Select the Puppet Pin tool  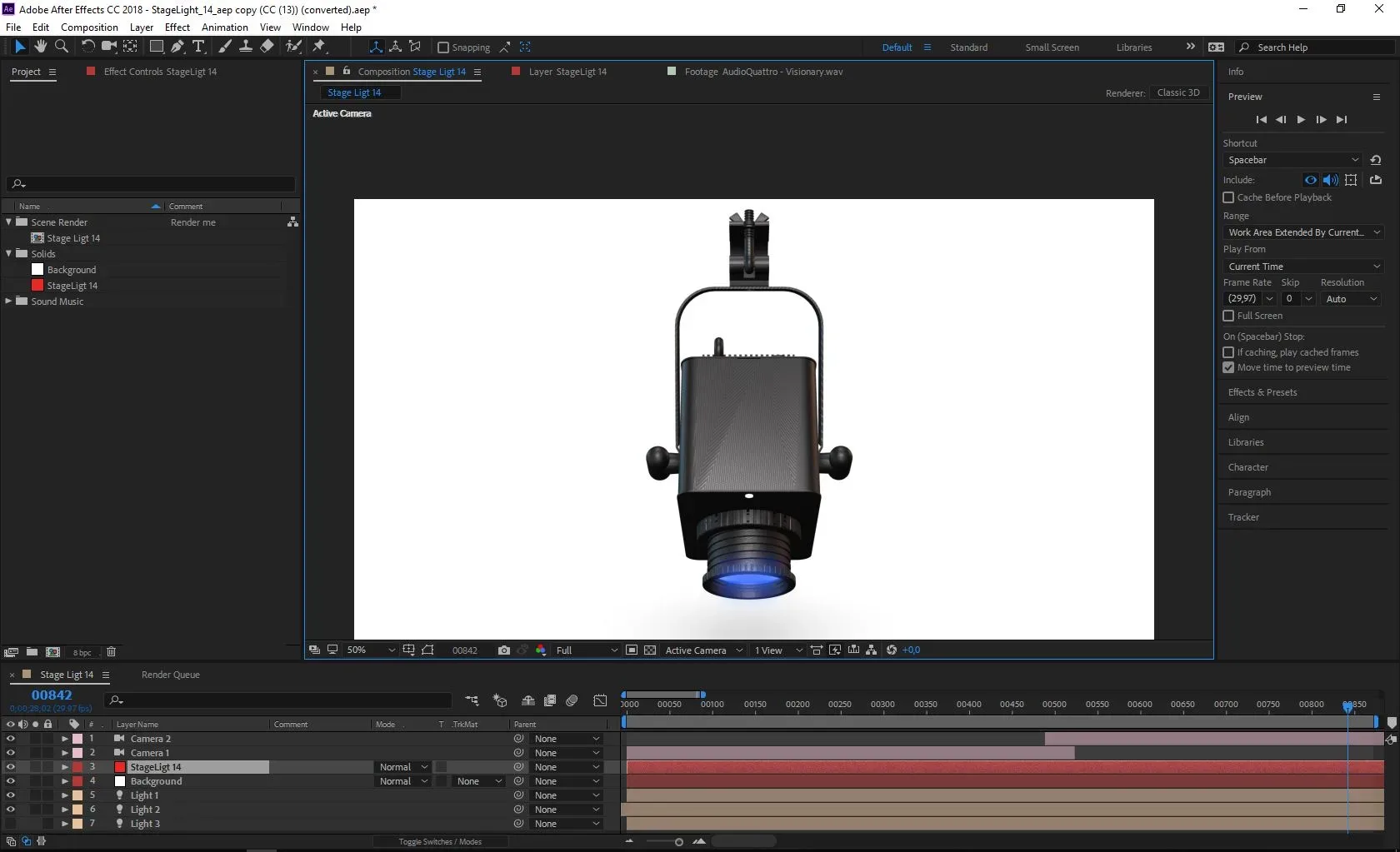pyautogui.click(x=318, y=47)
